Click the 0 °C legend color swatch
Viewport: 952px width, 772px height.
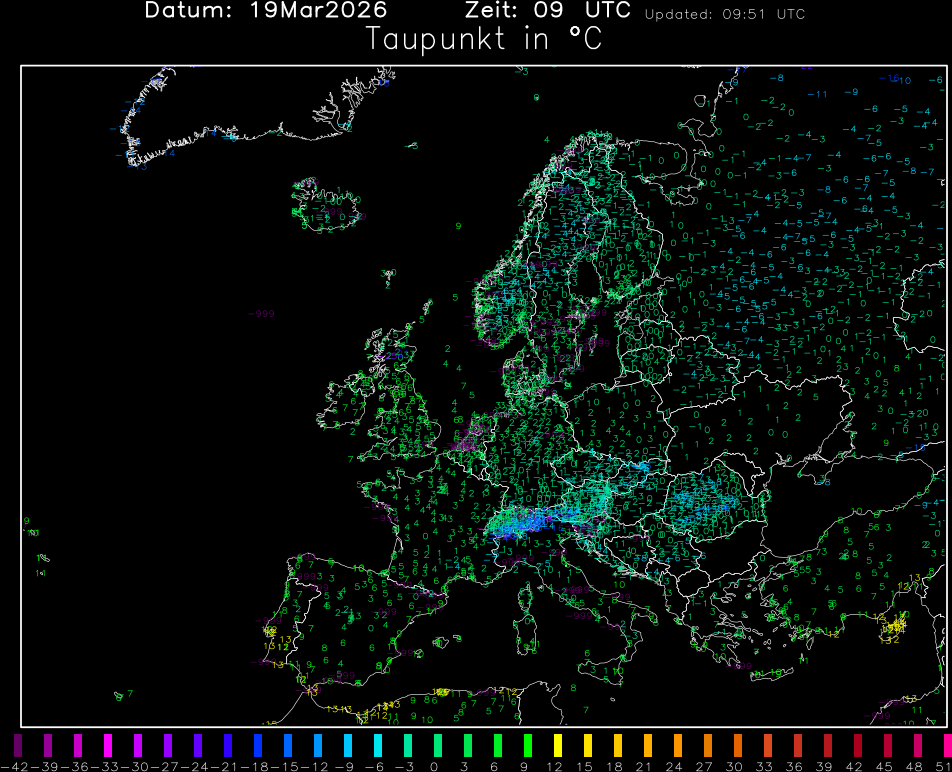tap(437, 746)
